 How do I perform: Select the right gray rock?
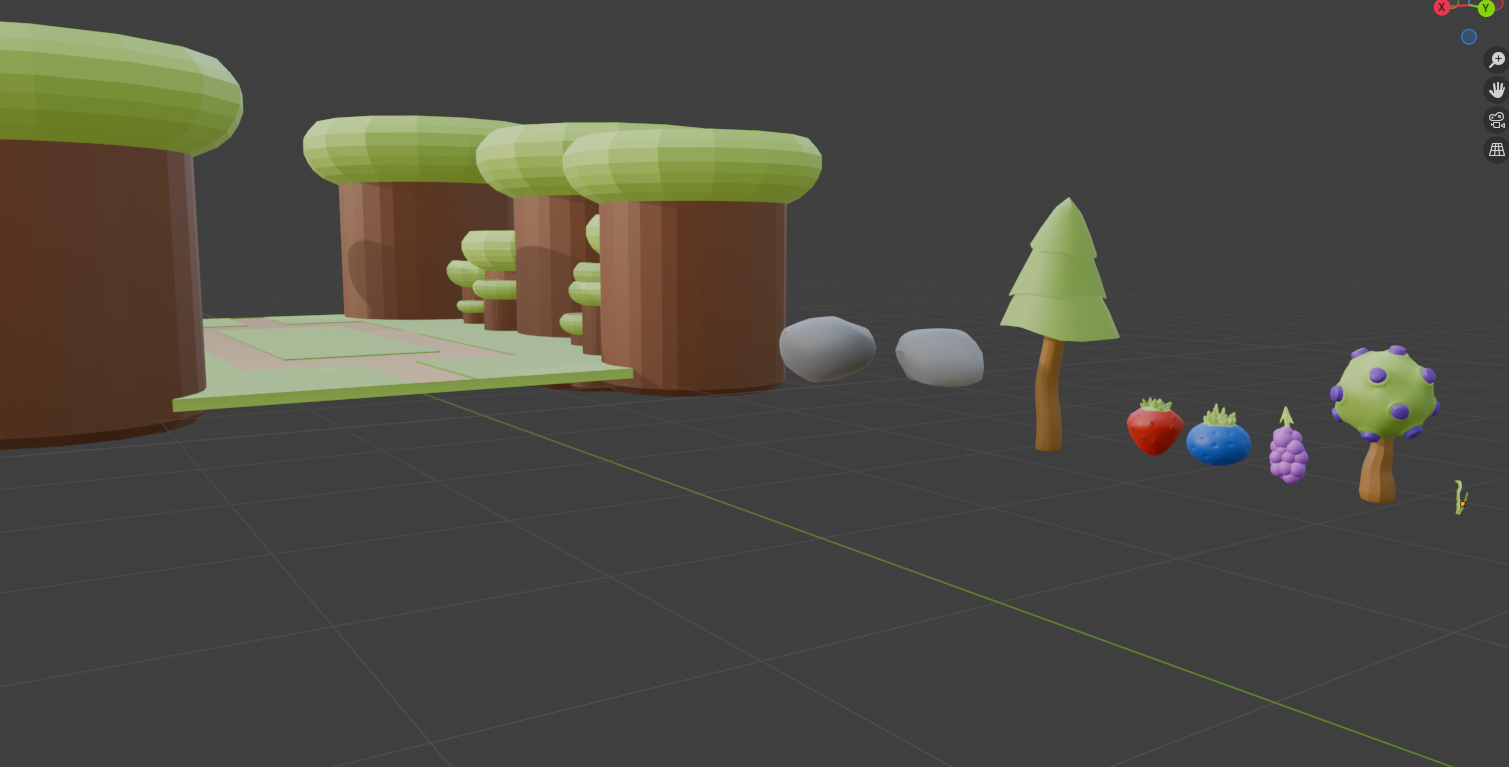939,357
